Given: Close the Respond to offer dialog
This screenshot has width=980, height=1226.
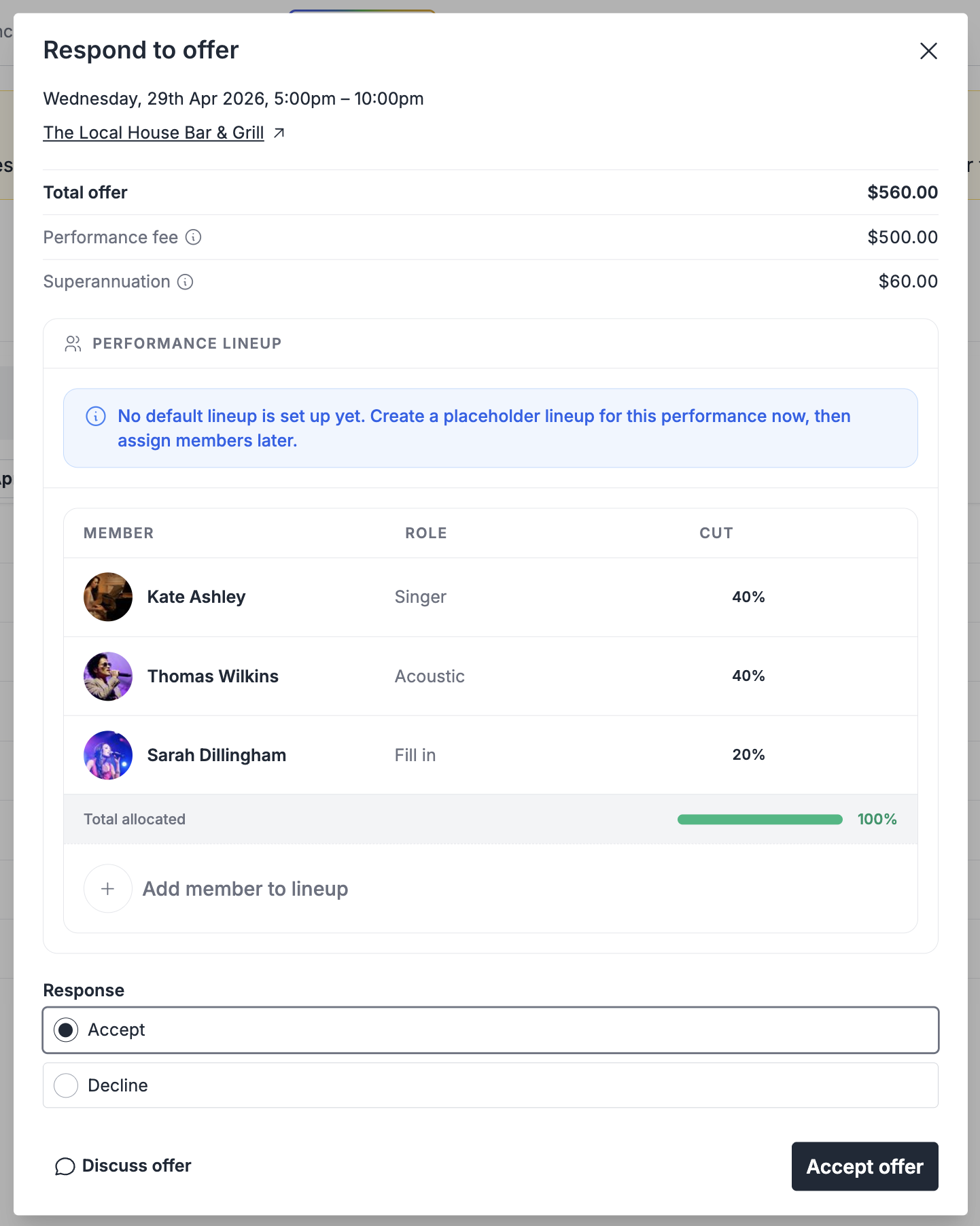Looking at the screenshot, I should pyautogui.click(x=928, y=51).
